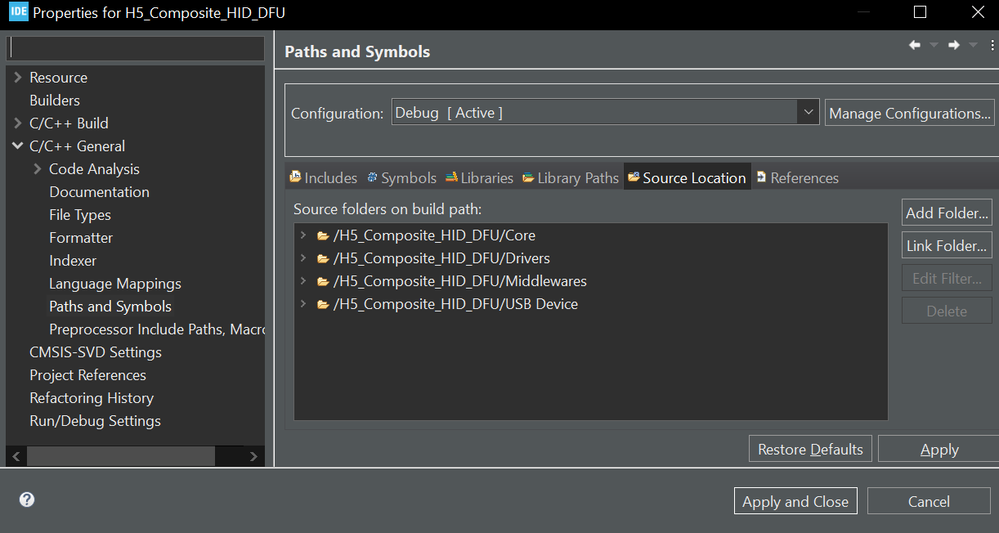
Task: Select the Source Location tab
Action: pyautogui.click(x=687, y=178)
